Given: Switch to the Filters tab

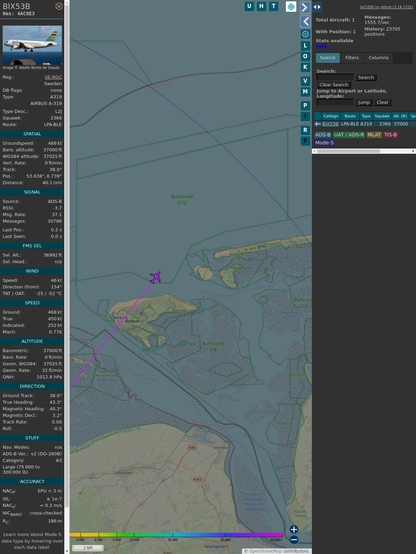Looking at the screenshot, I should coord(352,58).
